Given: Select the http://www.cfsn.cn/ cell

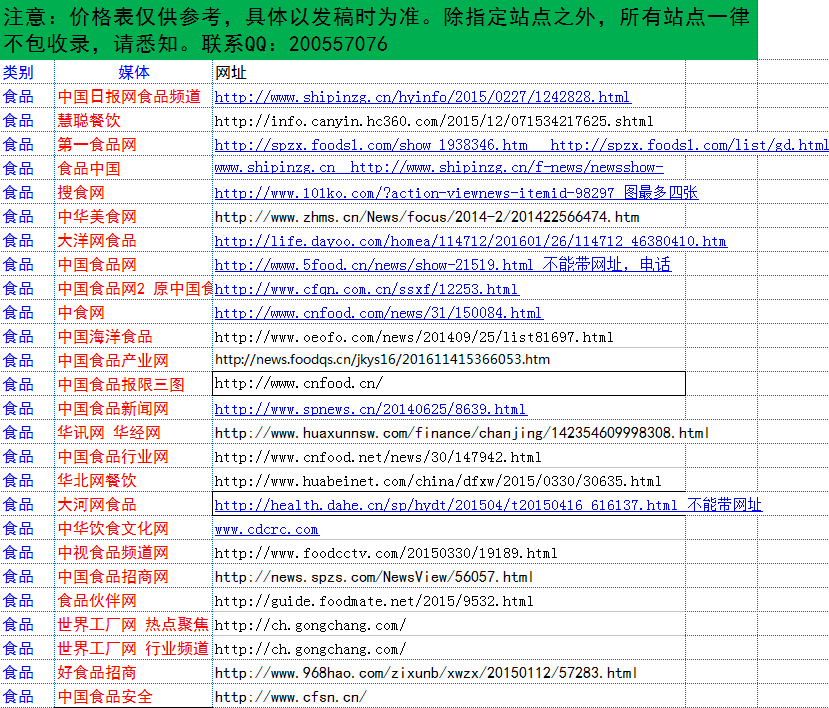Looking at the screenshot, I should [x=449, y=697].
